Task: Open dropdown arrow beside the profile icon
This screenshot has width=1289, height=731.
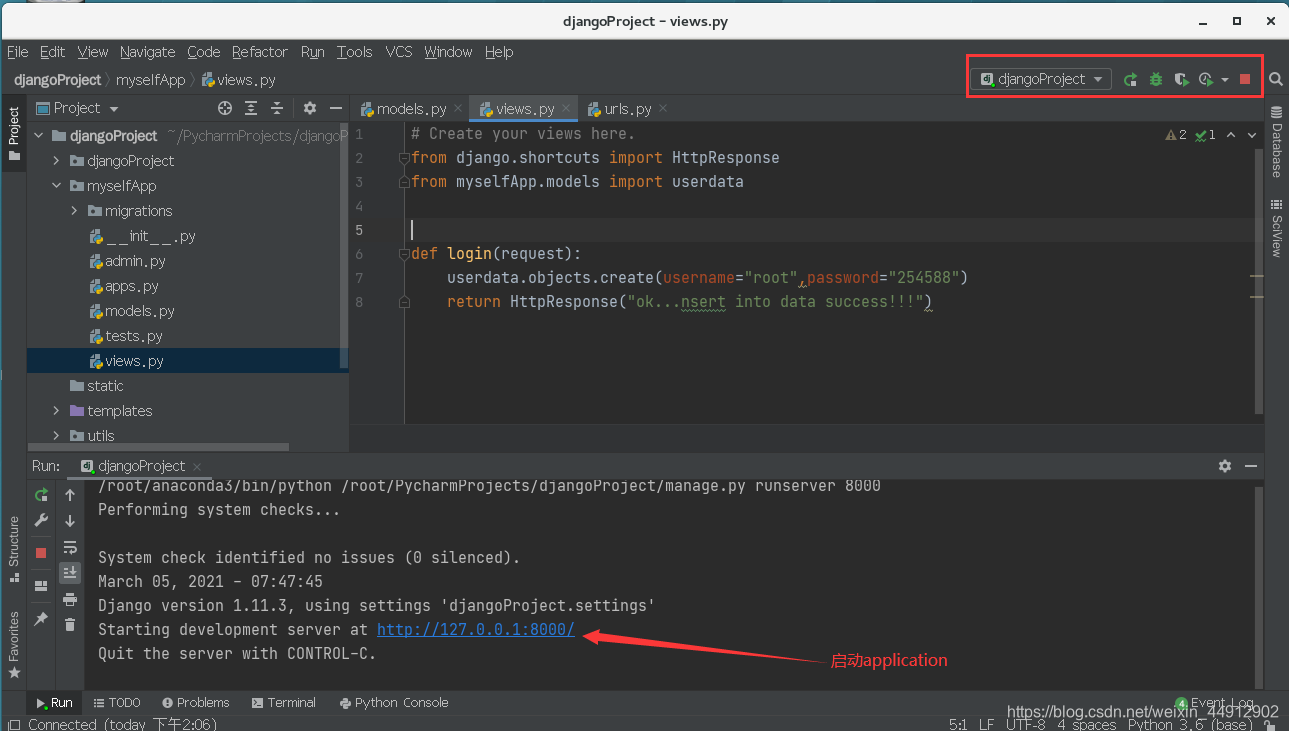Action: (1225, 80)
